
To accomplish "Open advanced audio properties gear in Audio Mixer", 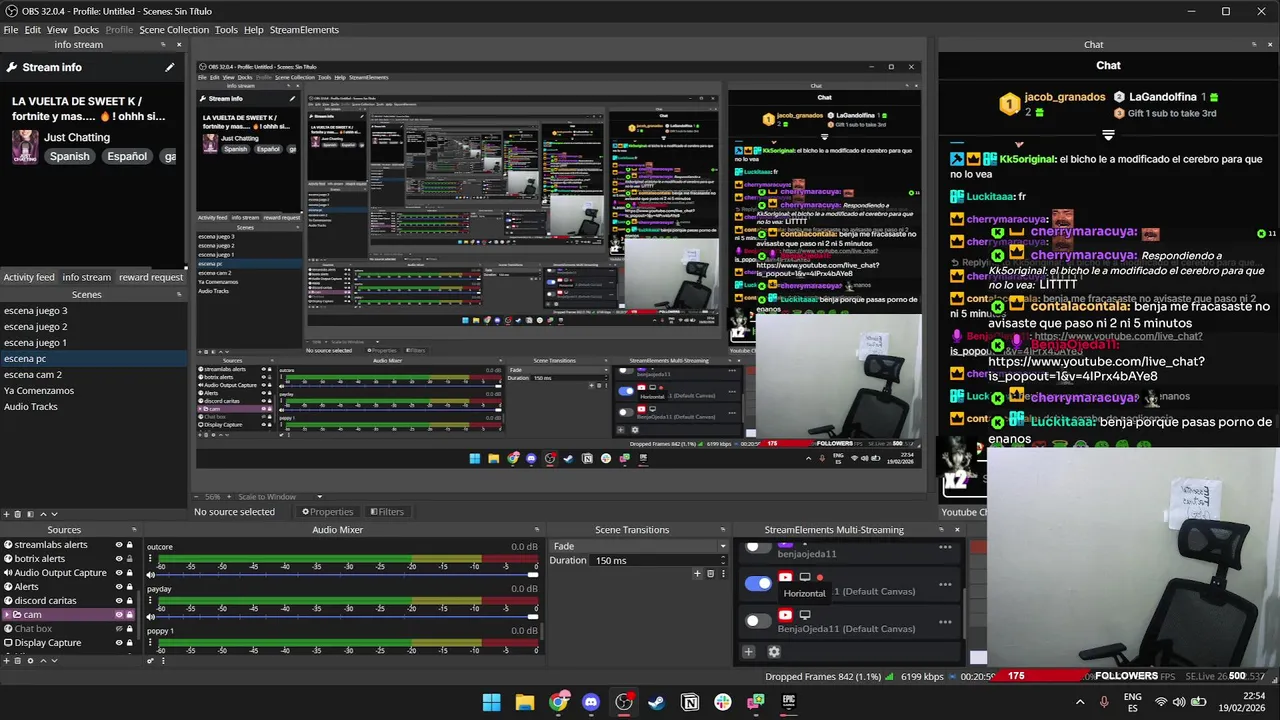I will point(151,660).
